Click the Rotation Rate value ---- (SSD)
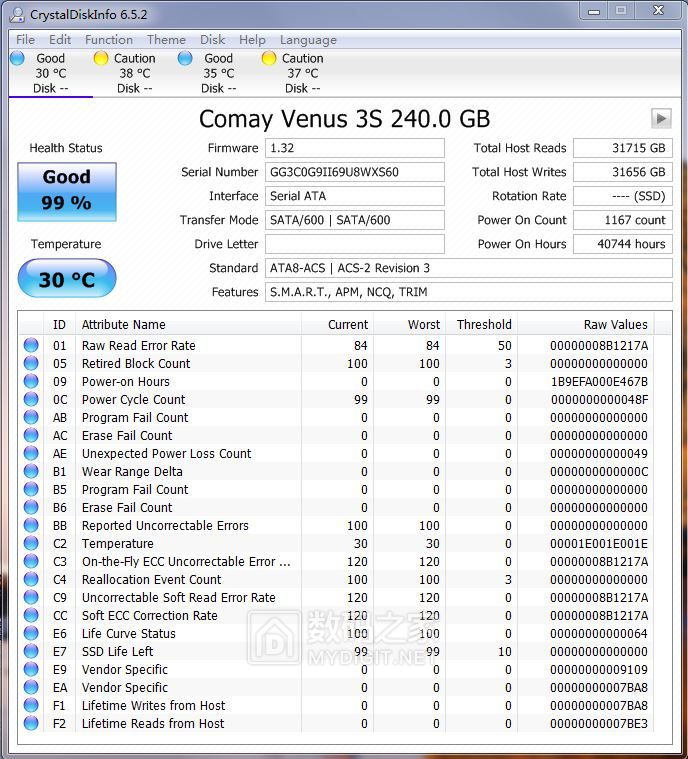Viewport: 688px width, 759px height. [x=623, y=196]
